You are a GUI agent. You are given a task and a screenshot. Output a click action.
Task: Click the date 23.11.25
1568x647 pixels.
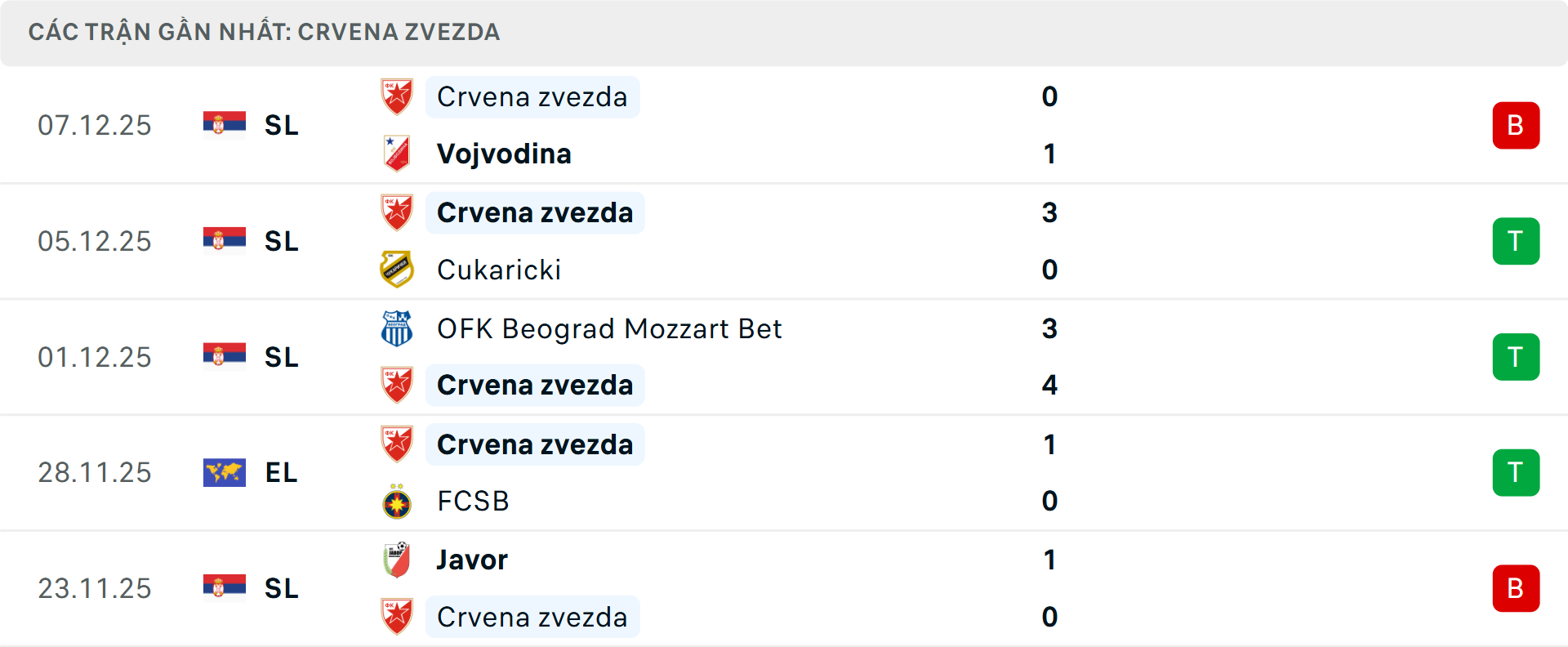pyautogui.click(x=95, y=588)
